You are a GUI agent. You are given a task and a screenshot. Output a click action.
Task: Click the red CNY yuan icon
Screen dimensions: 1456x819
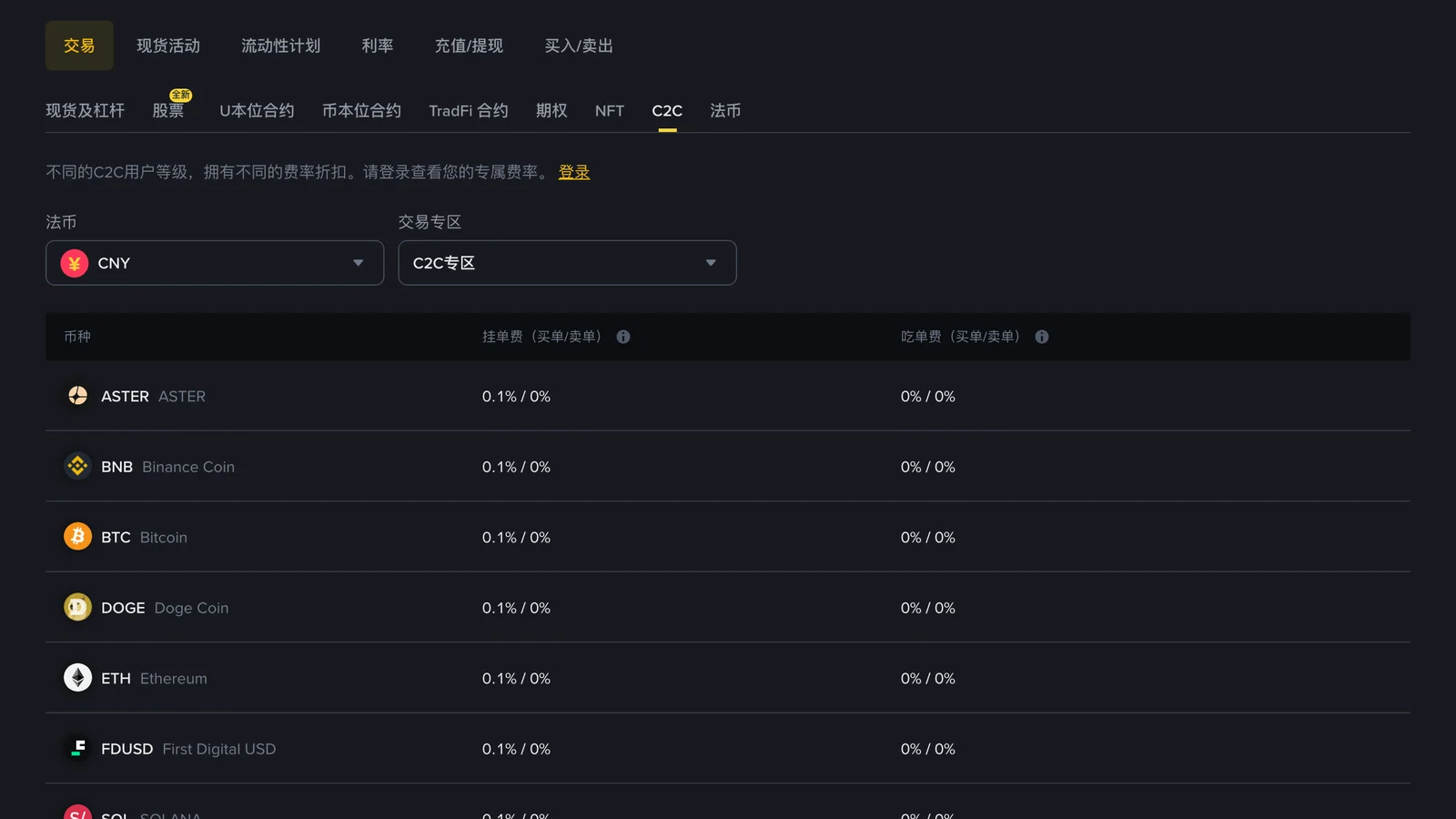75,263
